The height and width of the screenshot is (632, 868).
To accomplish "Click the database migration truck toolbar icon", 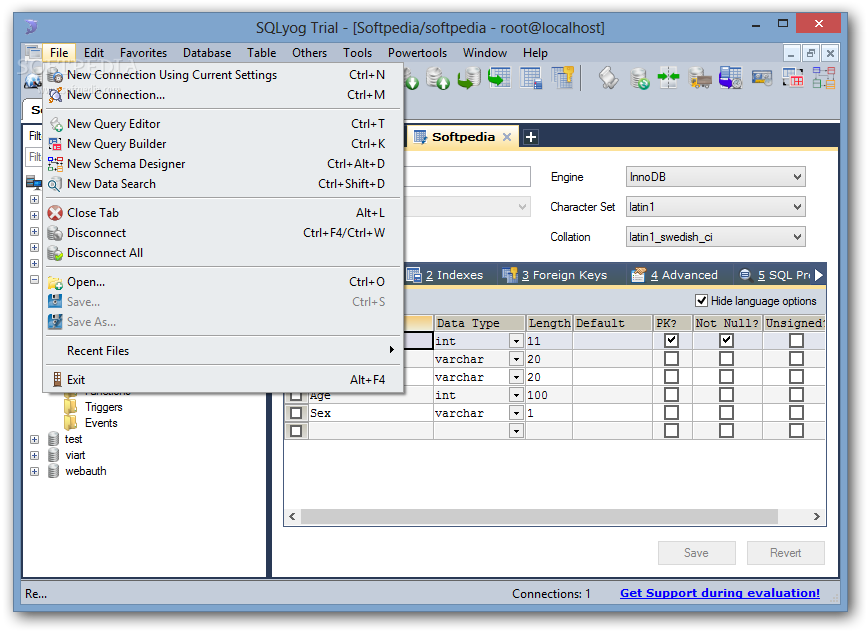I will 700,78.
